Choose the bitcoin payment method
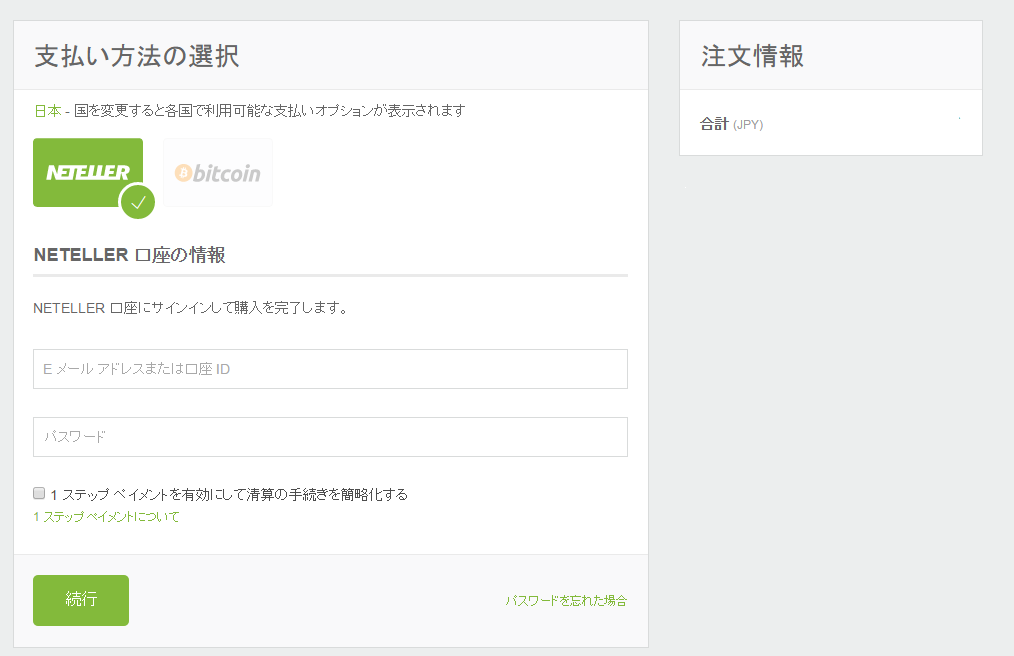This screenshot has height=656, width=1014. 218,172
